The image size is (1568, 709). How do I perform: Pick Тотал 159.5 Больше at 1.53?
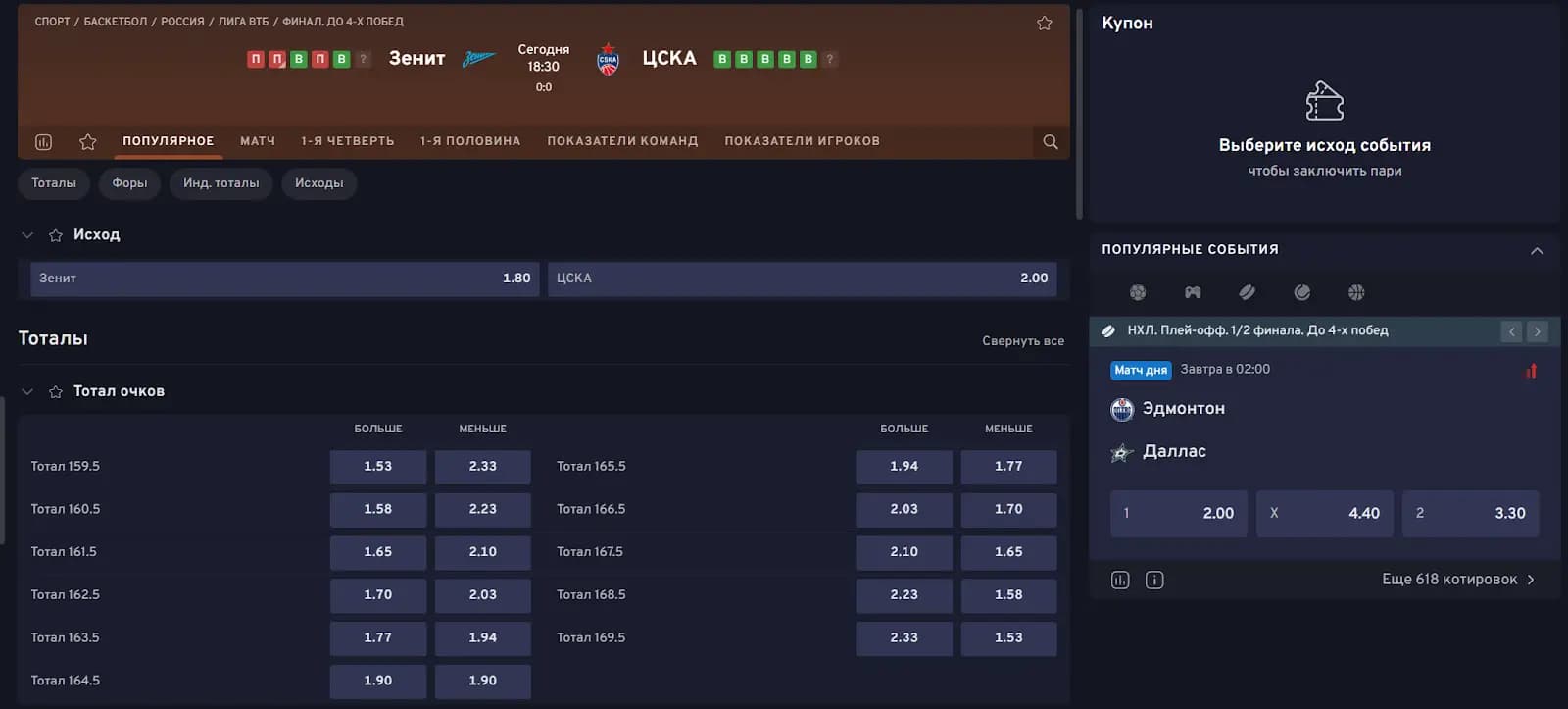(378, 467)
